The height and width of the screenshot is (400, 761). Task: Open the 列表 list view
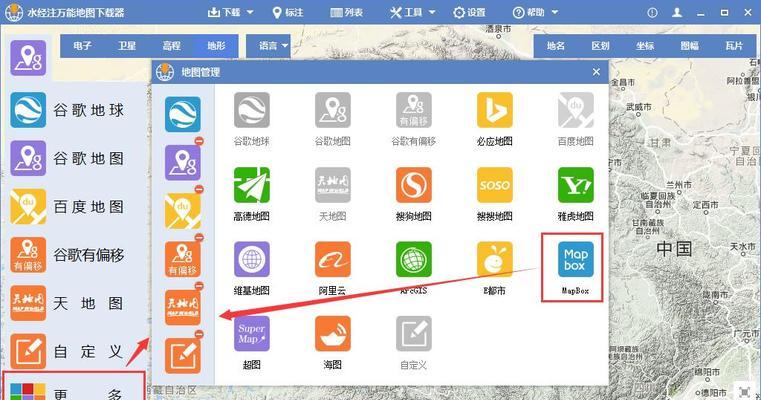[347, 13]
